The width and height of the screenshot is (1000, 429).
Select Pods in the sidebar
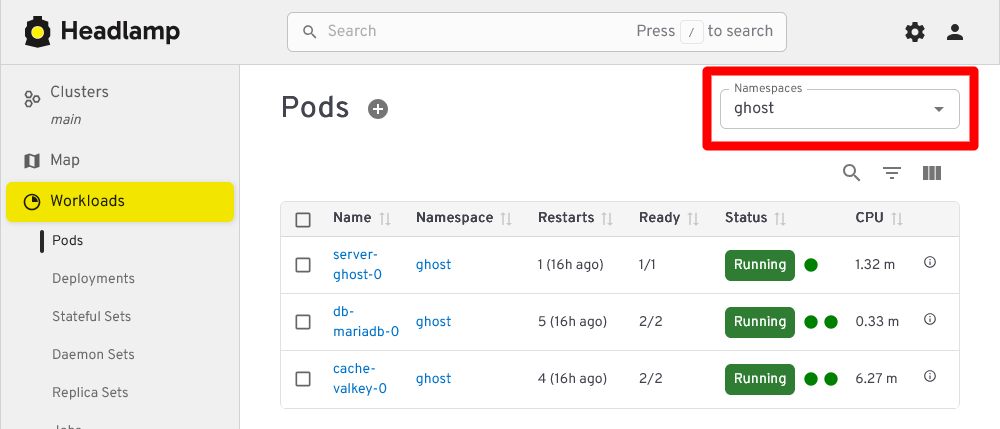click(x=68, y=240)
